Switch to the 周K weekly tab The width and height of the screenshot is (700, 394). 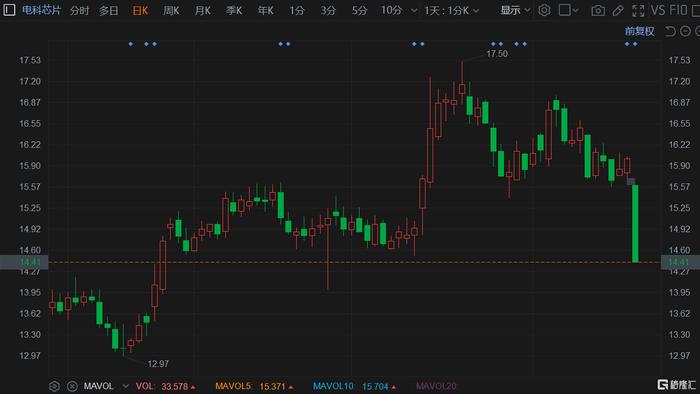(x=171, y=10)
